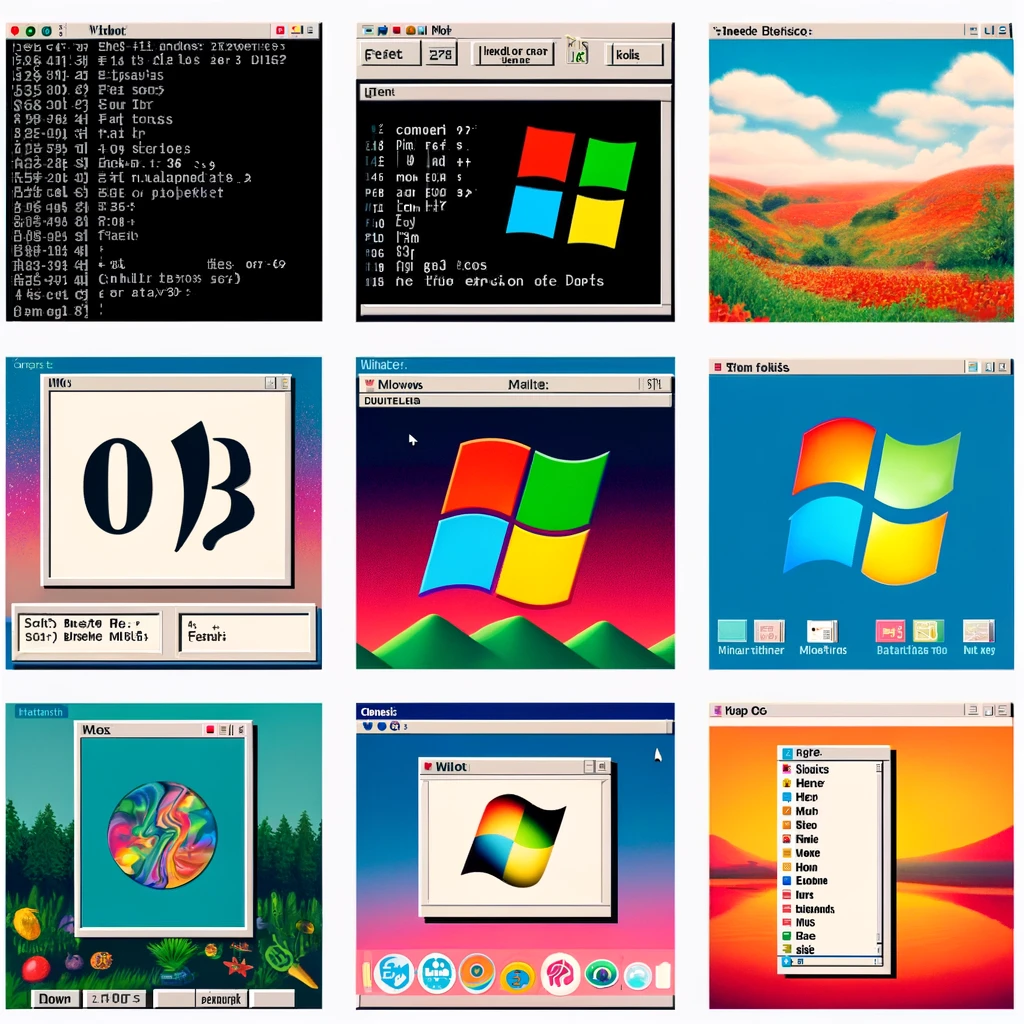1024x1024 pixels.
Task: Click the red heart icon in Wilot title bar
Action: pos(428,767)
